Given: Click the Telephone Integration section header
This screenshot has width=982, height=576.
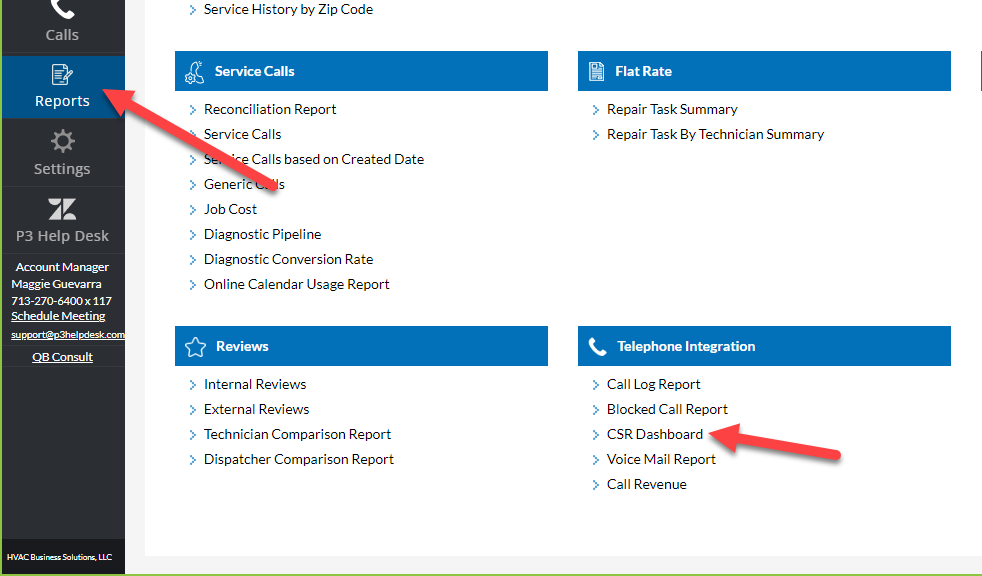Looking at the screenshot, I should (764, 346).
